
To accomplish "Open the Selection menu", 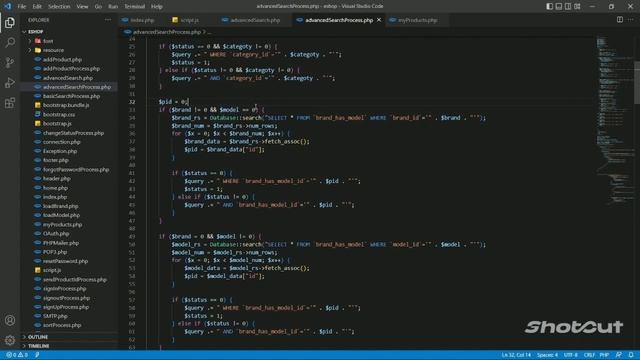I will pyautogui.click(x=59, y=7).
